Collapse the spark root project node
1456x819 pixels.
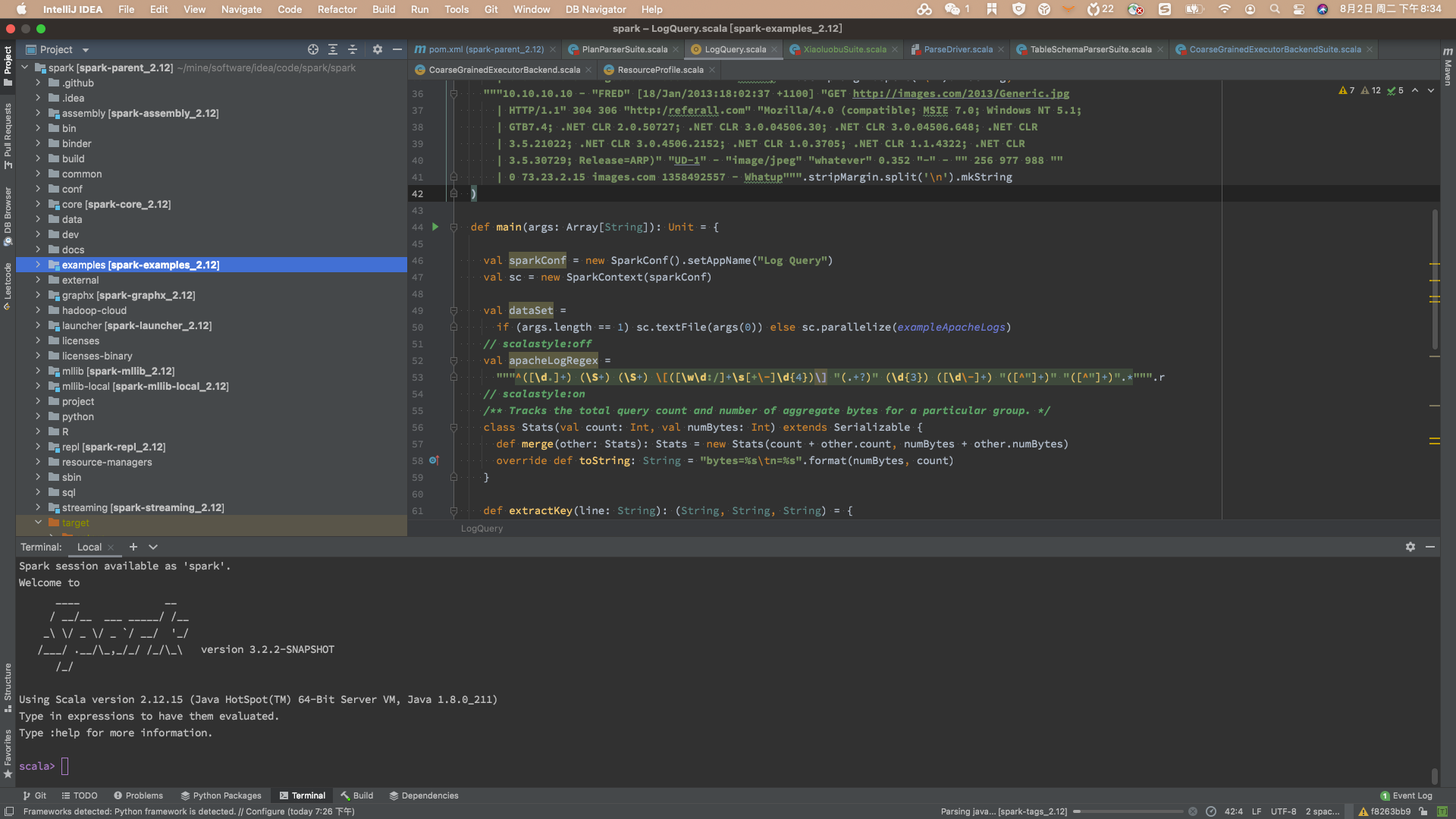[25, 67]
